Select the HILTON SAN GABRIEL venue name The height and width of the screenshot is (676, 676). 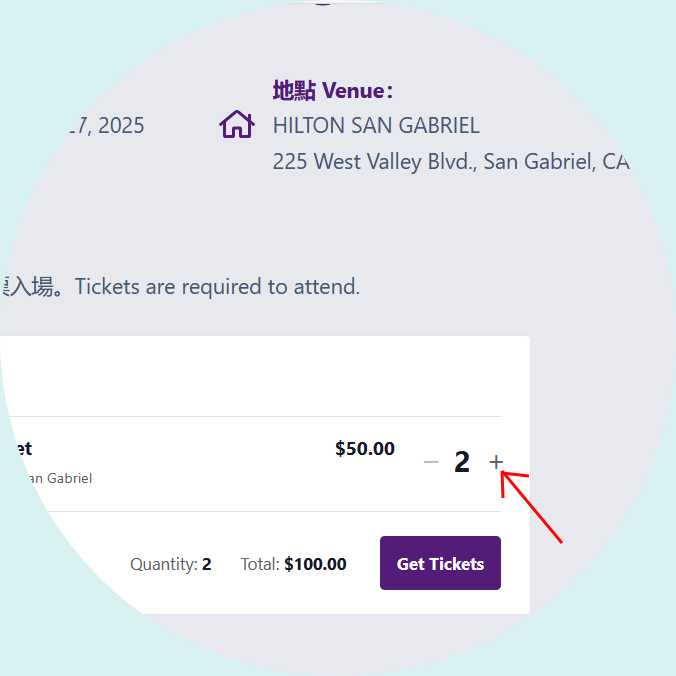(376, 125)
